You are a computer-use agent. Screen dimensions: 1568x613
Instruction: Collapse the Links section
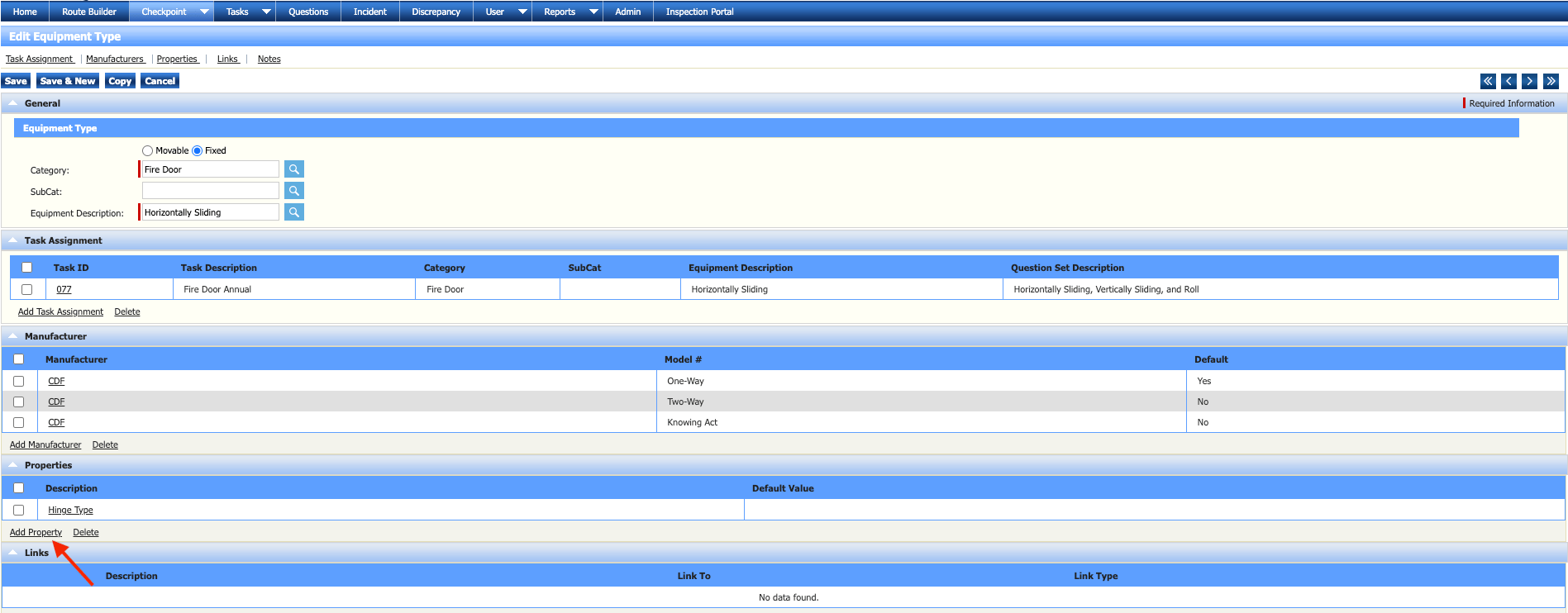tap(12, 553)
